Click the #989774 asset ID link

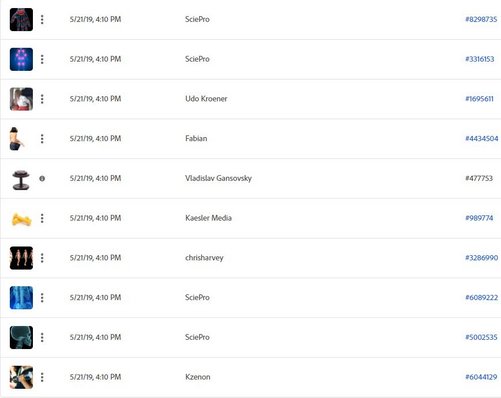[x=479, y=218]
